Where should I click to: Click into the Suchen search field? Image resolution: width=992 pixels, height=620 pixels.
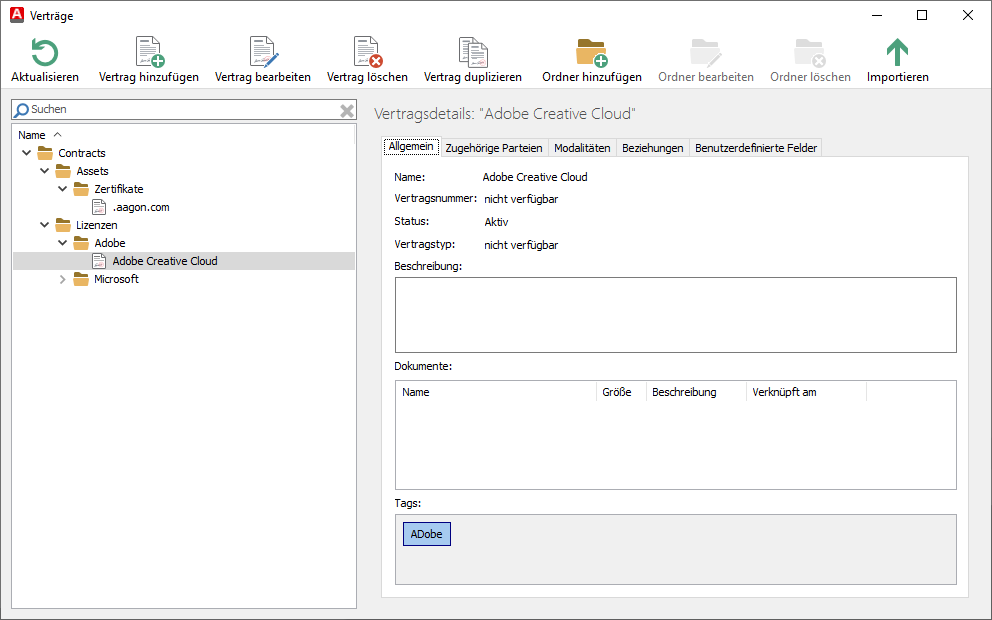[x=180, y=110]
